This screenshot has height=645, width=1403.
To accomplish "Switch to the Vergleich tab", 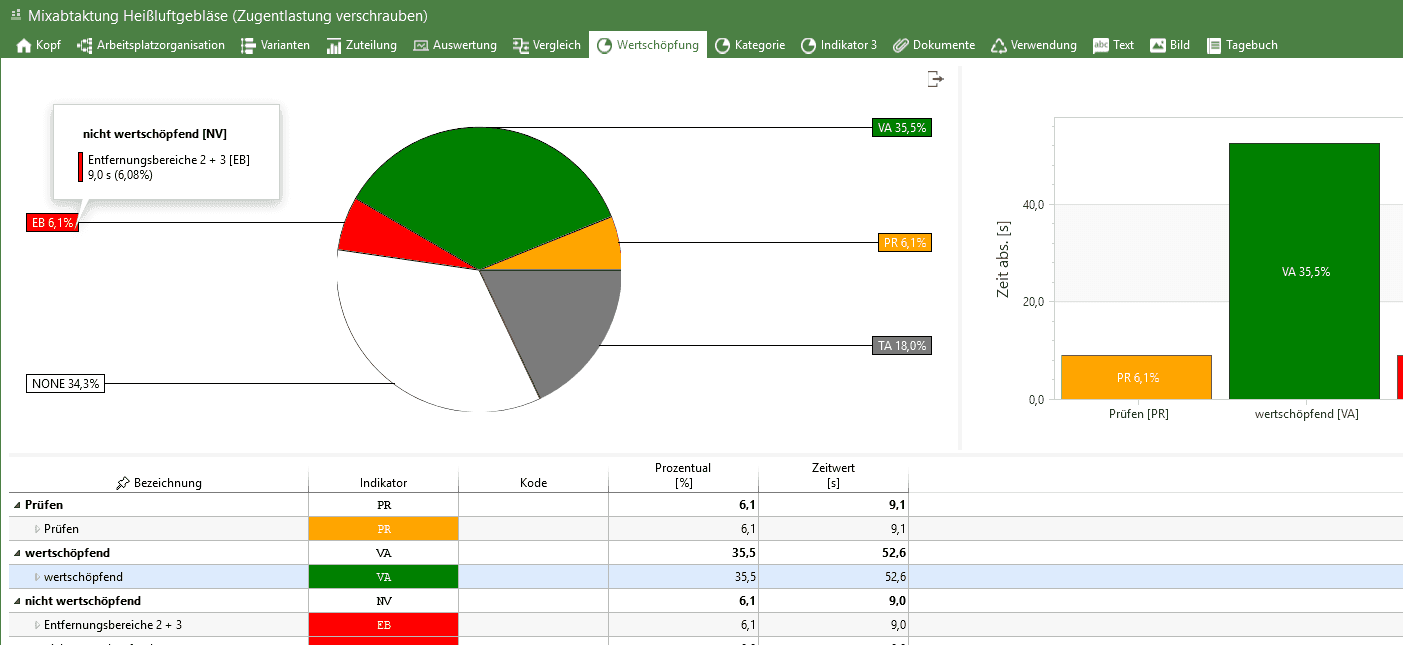I will tap(546, 45).
